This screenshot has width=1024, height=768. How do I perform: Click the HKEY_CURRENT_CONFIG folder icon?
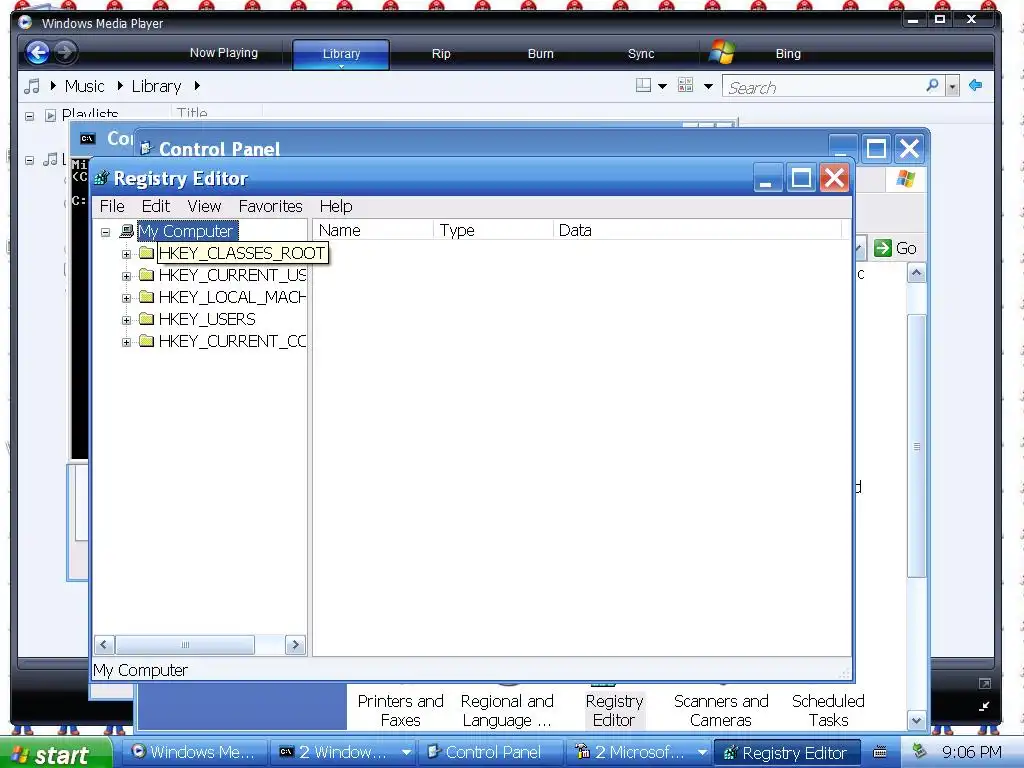tap(146, 341)
